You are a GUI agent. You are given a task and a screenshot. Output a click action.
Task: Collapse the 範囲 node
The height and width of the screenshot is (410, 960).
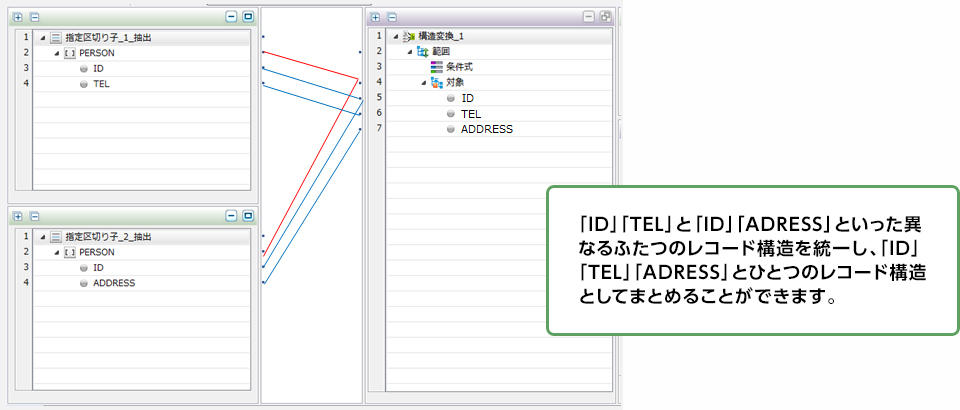coord(410,52)
